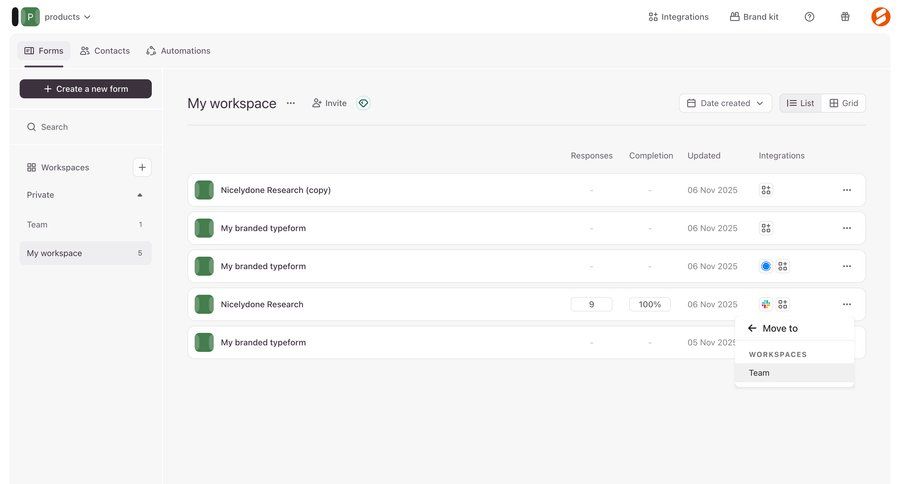This screenshot has width=900, height=484.
Task: Open the Contacts tab
Action: tap(104, 51)
